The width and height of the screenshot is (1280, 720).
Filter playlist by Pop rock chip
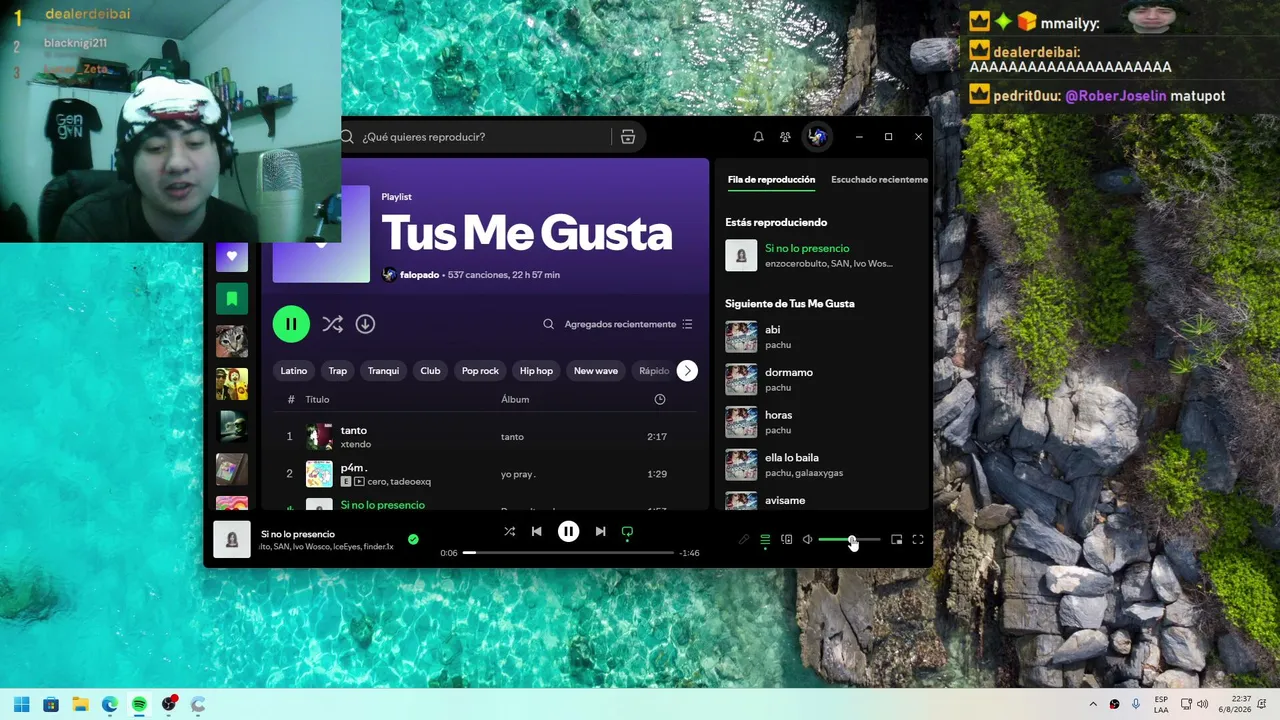click(480, 371)
